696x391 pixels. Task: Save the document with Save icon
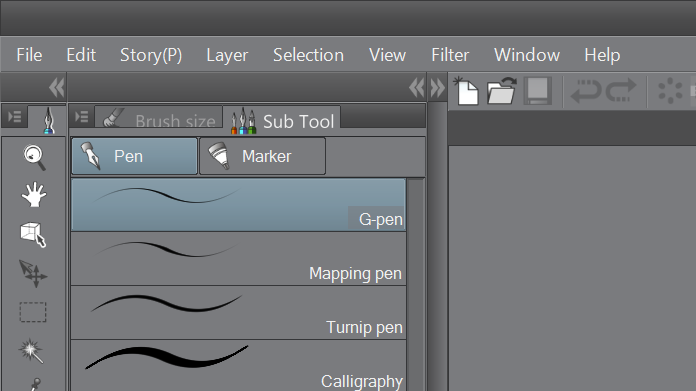tap(538, 91)
